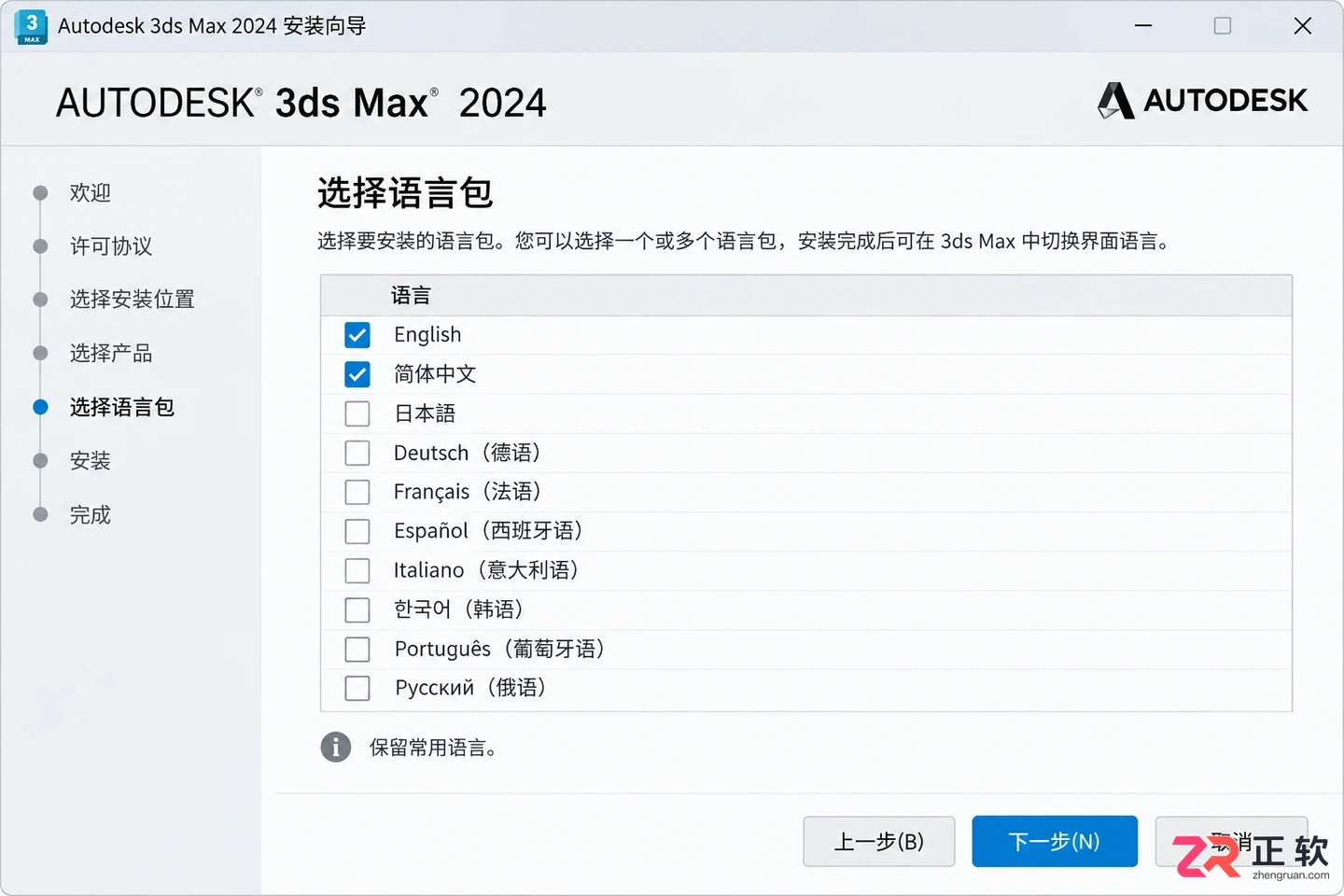Select the Português（葡萄牙语）checkbox

coord(357,649)
